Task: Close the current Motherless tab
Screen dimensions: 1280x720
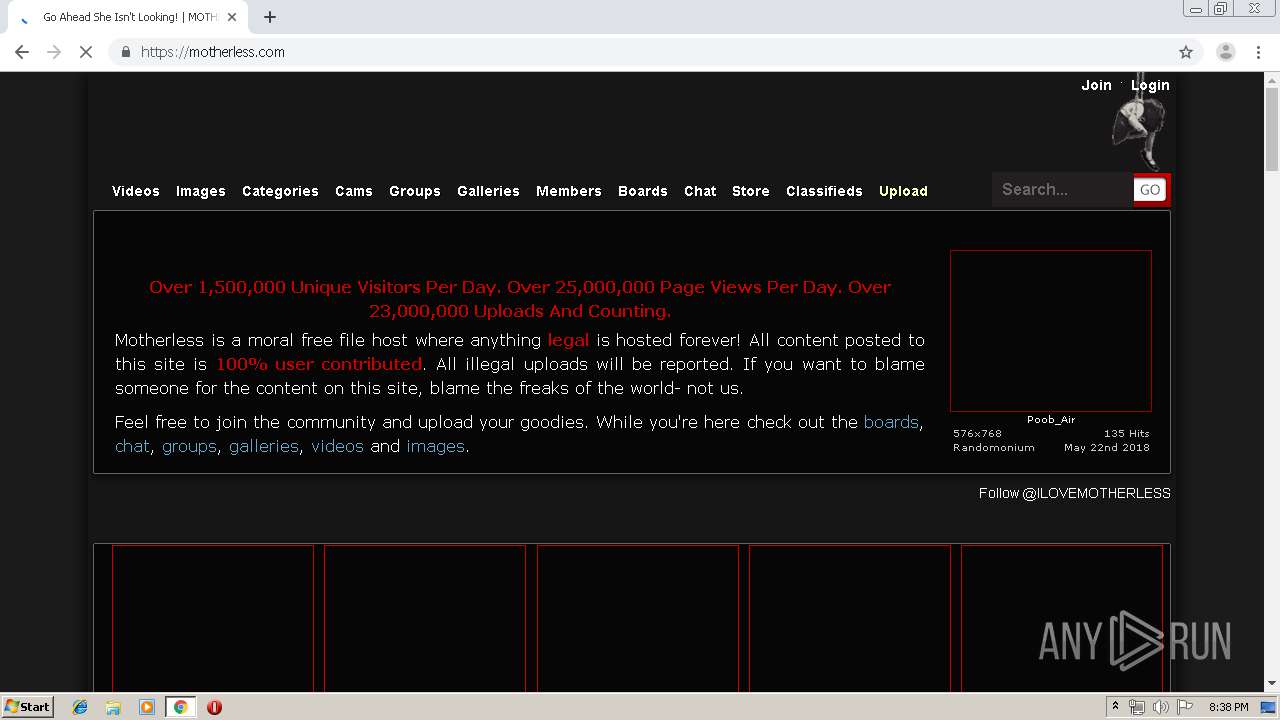Action: [x=232, y=17]
